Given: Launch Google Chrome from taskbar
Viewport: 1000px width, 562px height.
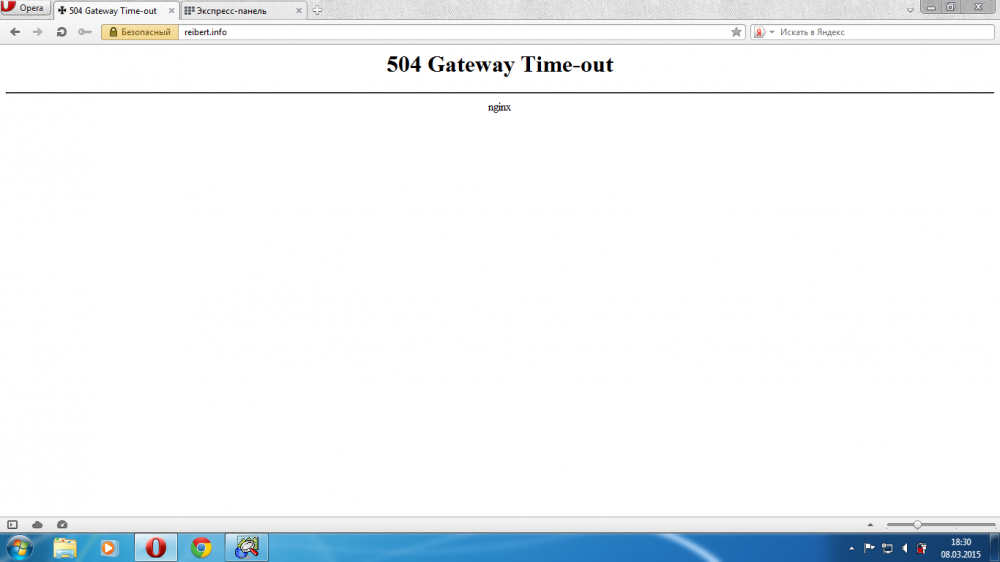Looking at the screenshot, I should coord(201,548).
